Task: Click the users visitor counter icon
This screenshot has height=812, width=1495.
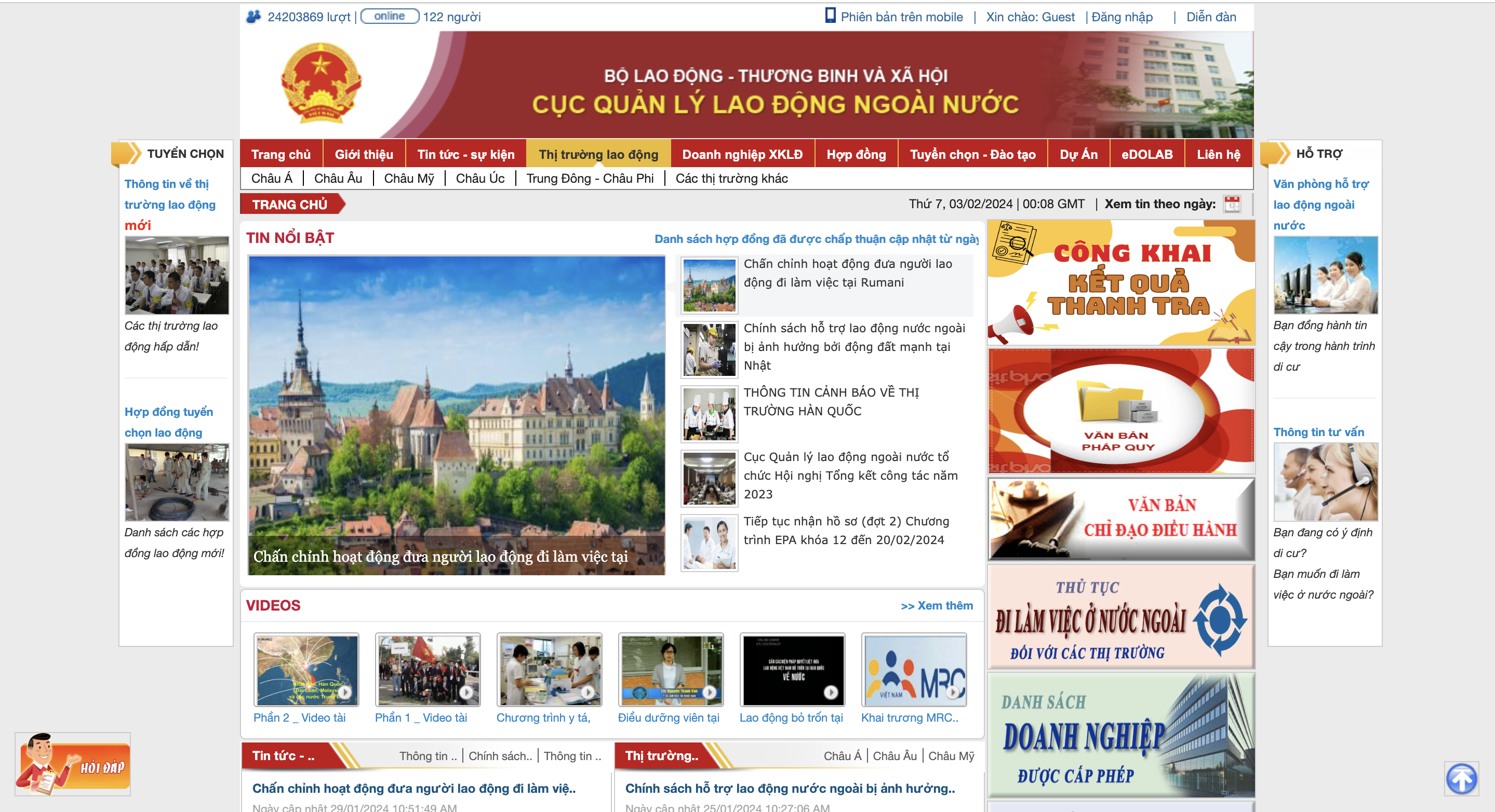Action: coord(253,16)
